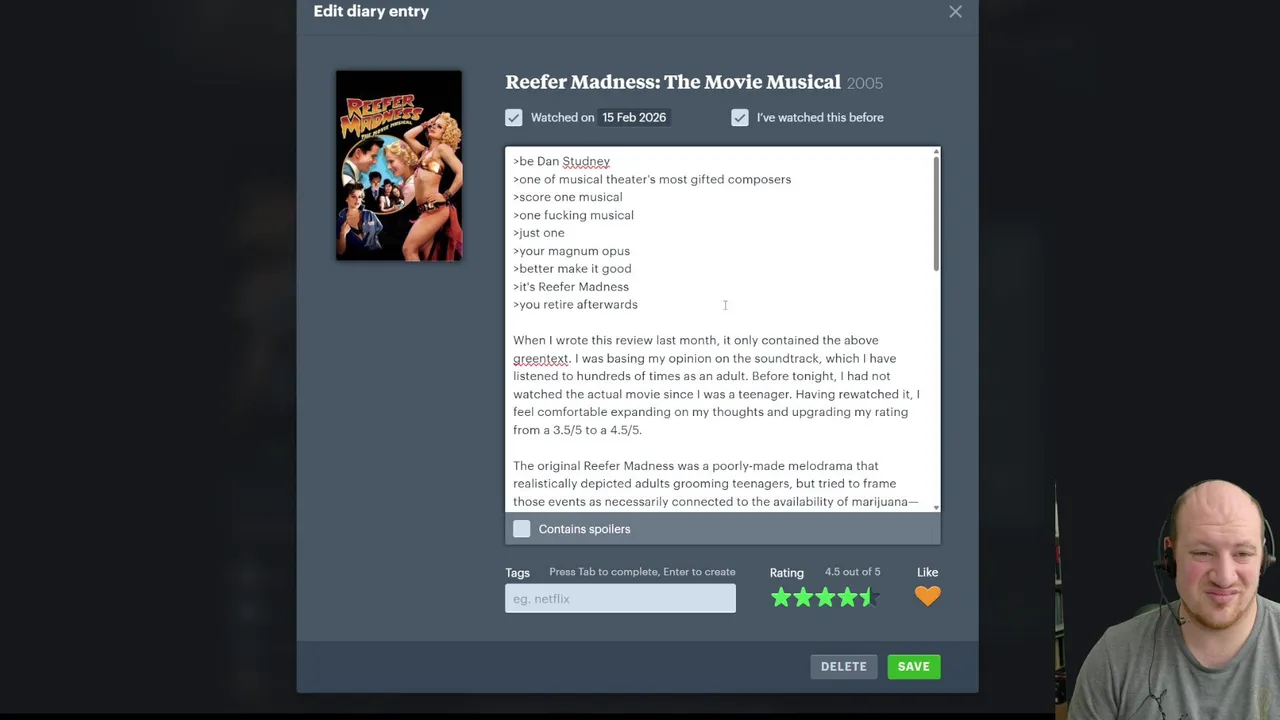Set rating to fourth star
1280x720 pixels.
pos(847,598)
